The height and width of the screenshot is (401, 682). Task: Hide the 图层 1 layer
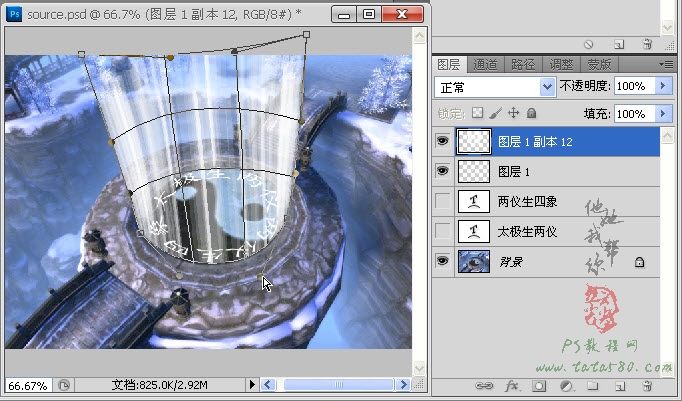(443, 171)
